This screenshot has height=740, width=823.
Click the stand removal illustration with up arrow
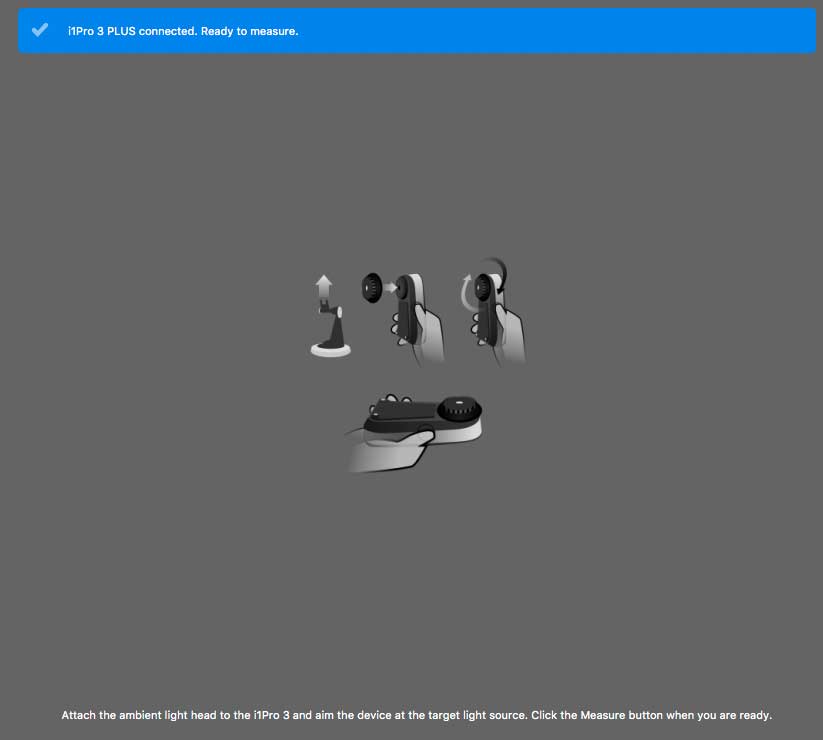(330, 316)
